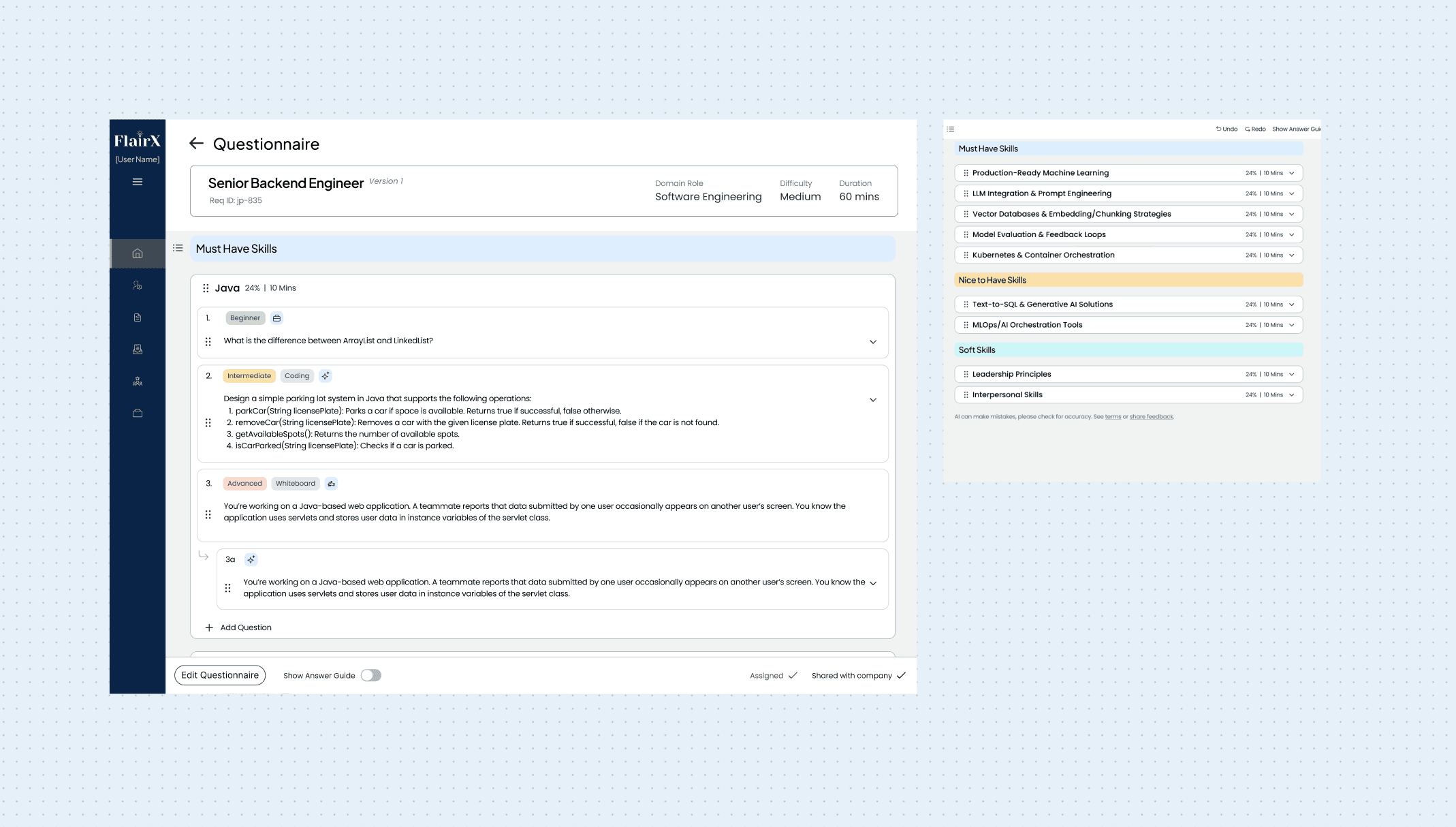
Task: Click the briefcase icon in sidebar
Action: pos(138,413)
